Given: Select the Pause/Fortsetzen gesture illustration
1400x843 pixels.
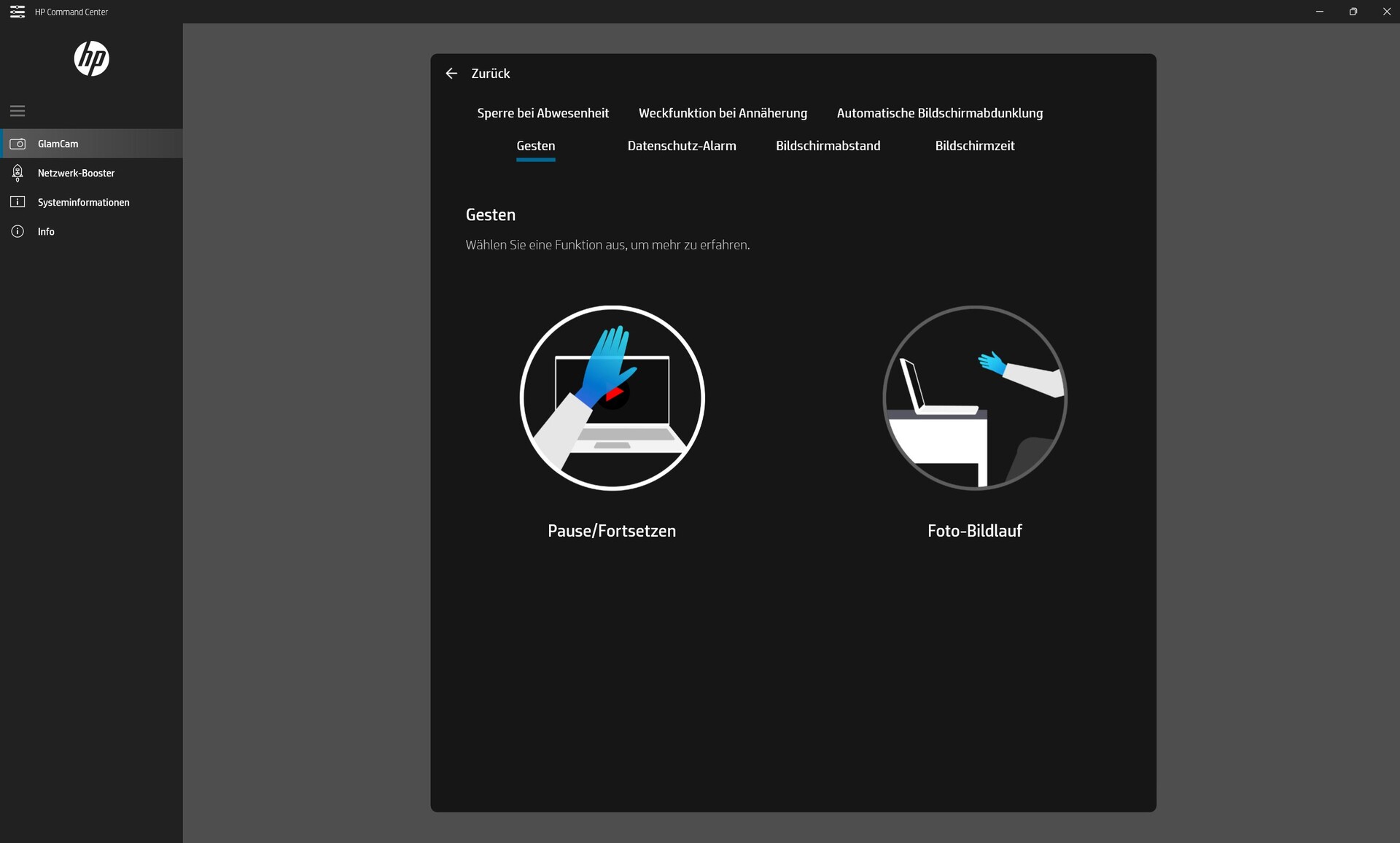Looking at the screenshot, I should click(612, 397).
